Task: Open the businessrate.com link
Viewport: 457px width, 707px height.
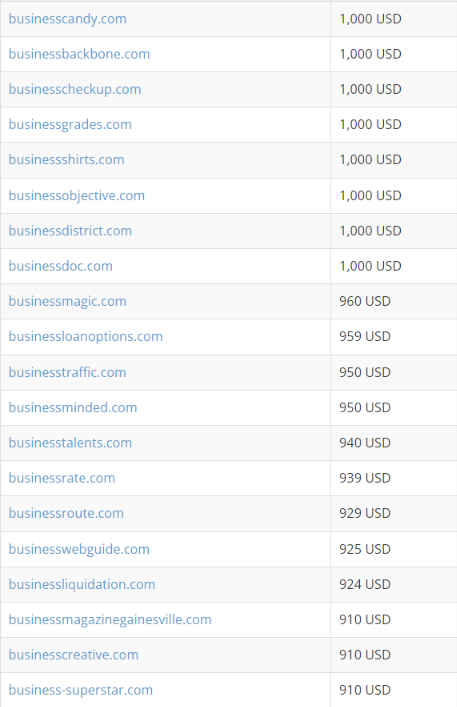Action: 62,478
